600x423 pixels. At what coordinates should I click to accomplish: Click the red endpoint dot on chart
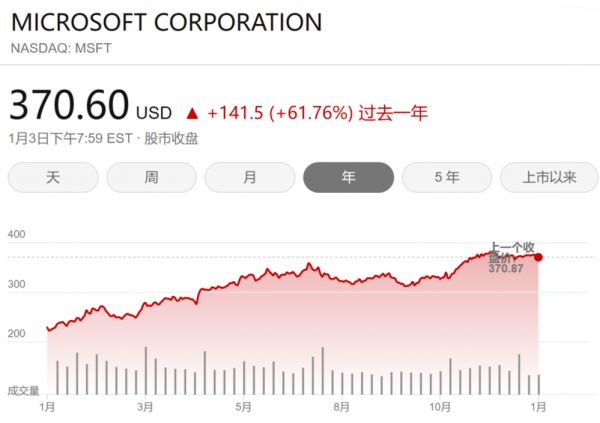(x=538, y=257)
